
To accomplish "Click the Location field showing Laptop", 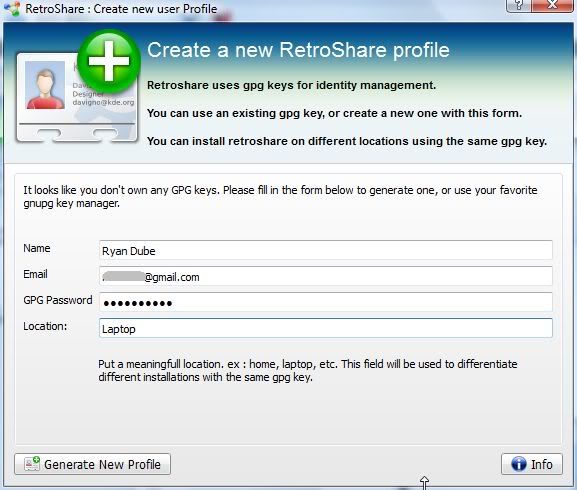I will 326,328.
